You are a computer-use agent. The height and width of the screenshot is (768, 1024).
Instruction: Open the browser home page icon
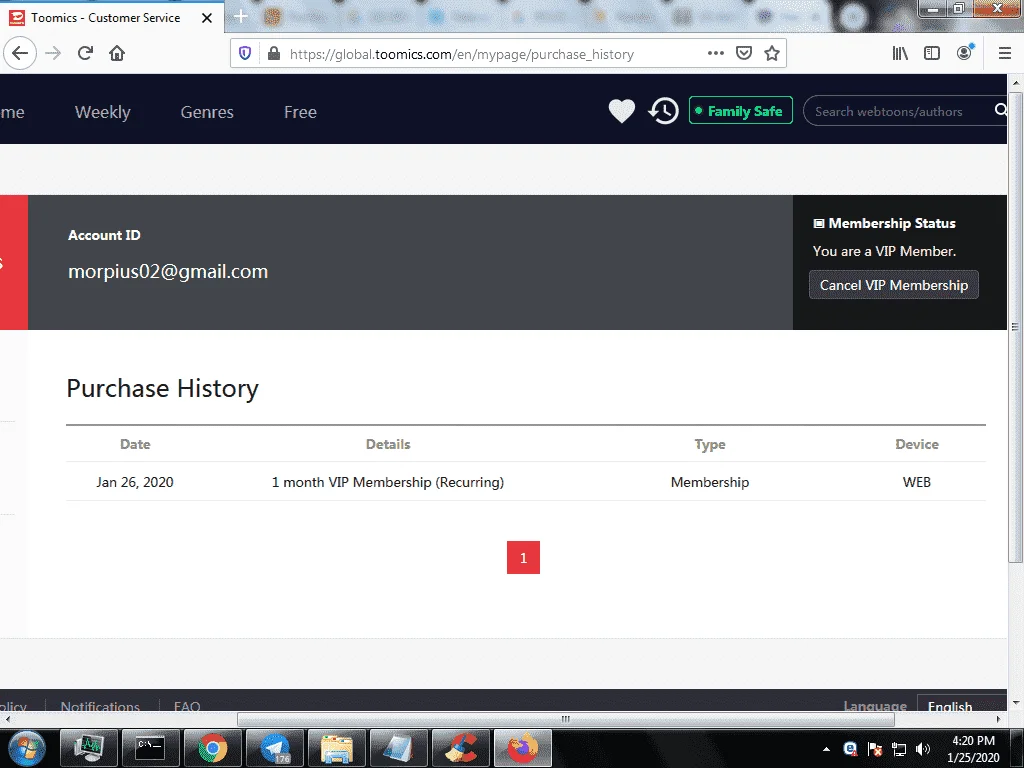point(117,54)
